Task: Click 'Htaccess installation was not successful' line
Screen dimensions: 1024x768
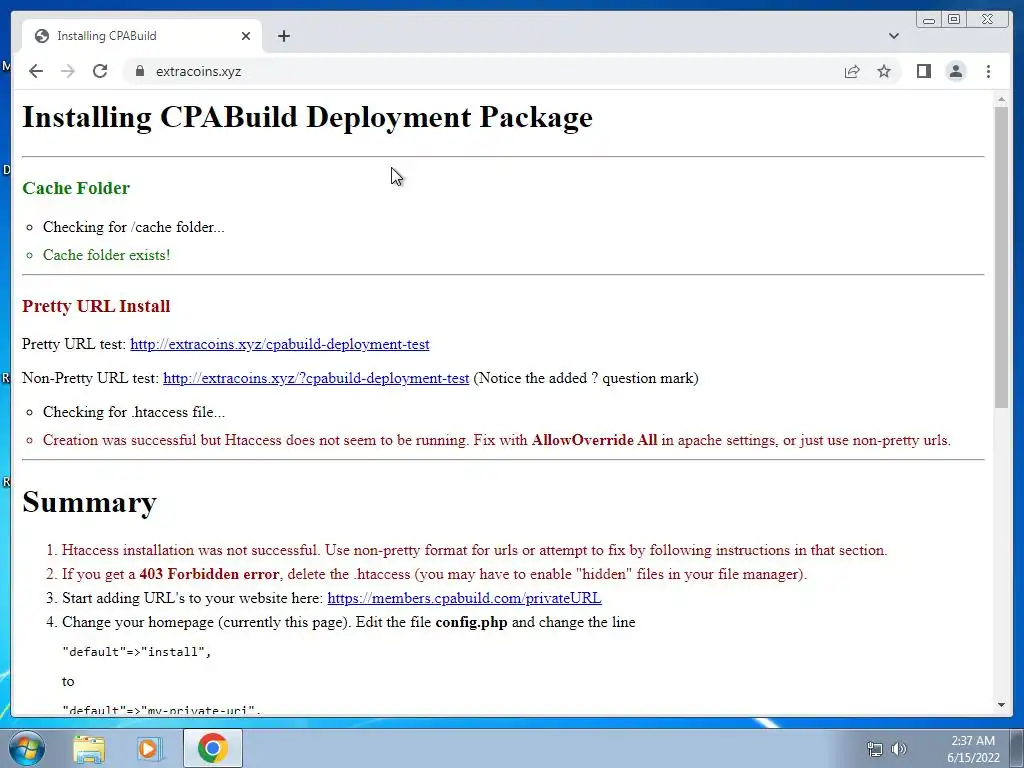Action: pos(474,551)
